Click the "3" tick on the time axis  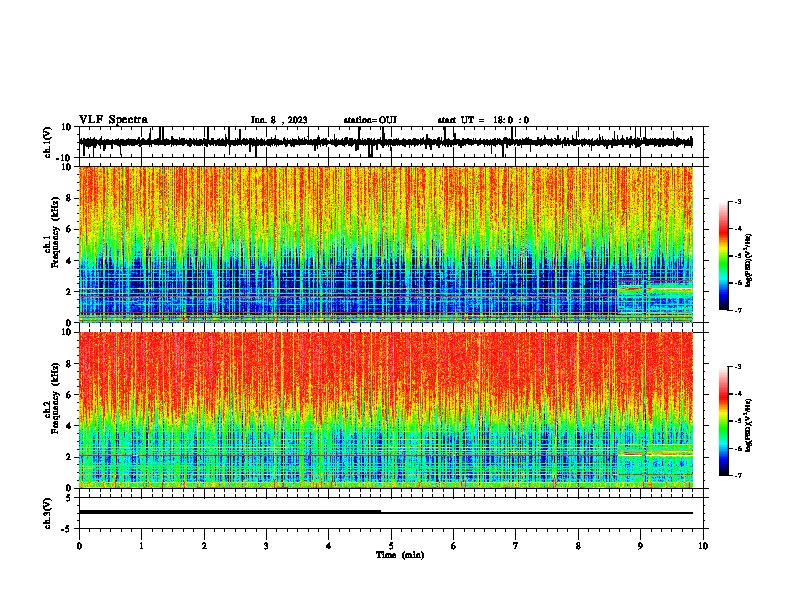[x=266, y=546]
